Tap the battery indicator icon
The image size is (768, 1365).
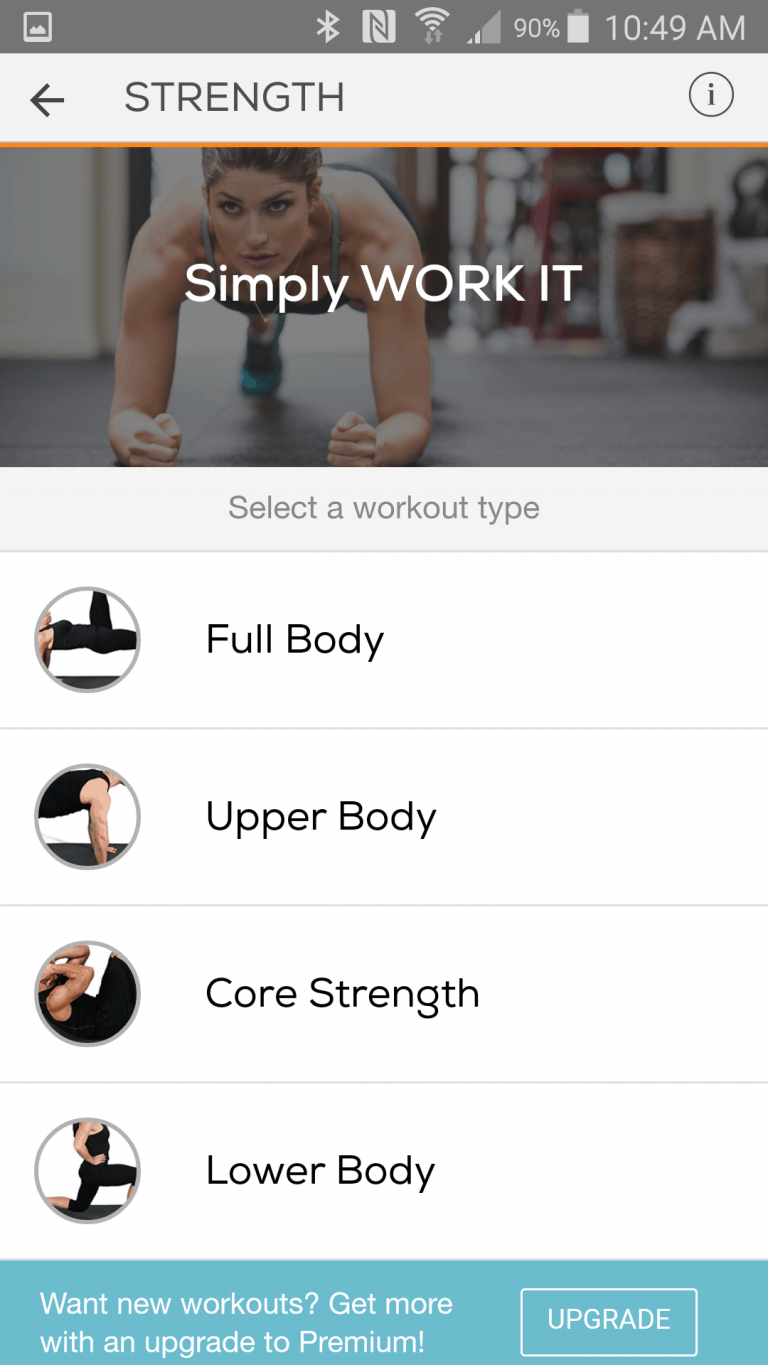[578, 27]
